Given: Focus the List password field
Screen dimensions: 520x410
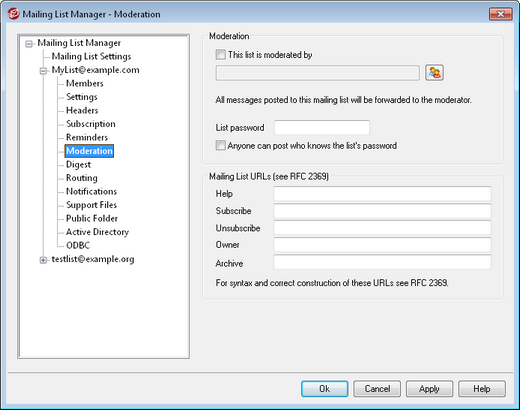Looking at the screenshot, I should 322,127.
